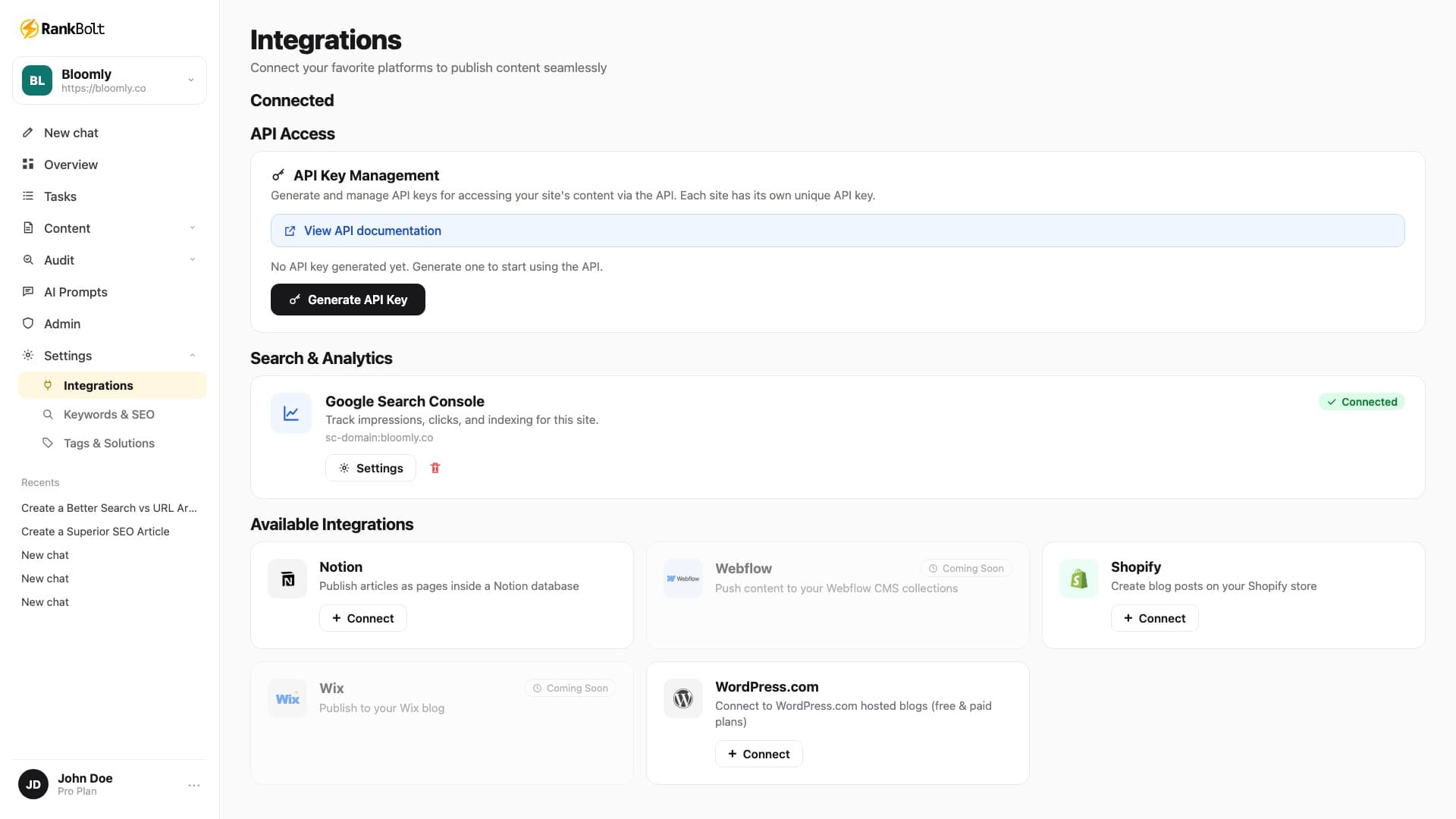Click the plug icon beside Integrations
This screenshot has width=1456, height=819.
click(x=48, y=385)
